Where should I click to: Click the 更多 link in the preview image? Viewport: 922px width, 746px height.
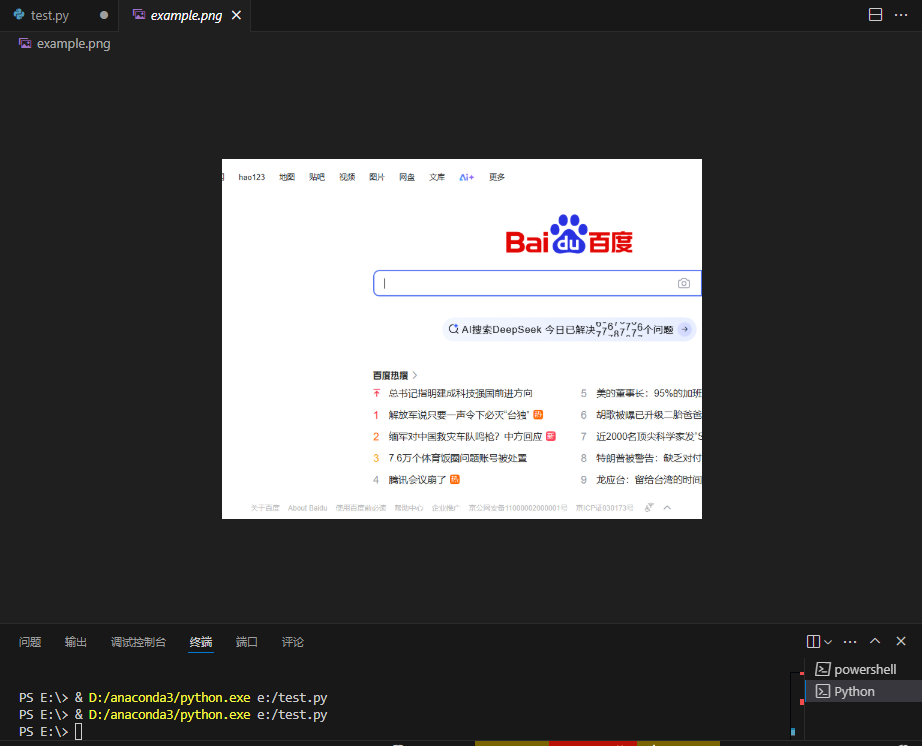pyautogui.click(x=497, y=177)
